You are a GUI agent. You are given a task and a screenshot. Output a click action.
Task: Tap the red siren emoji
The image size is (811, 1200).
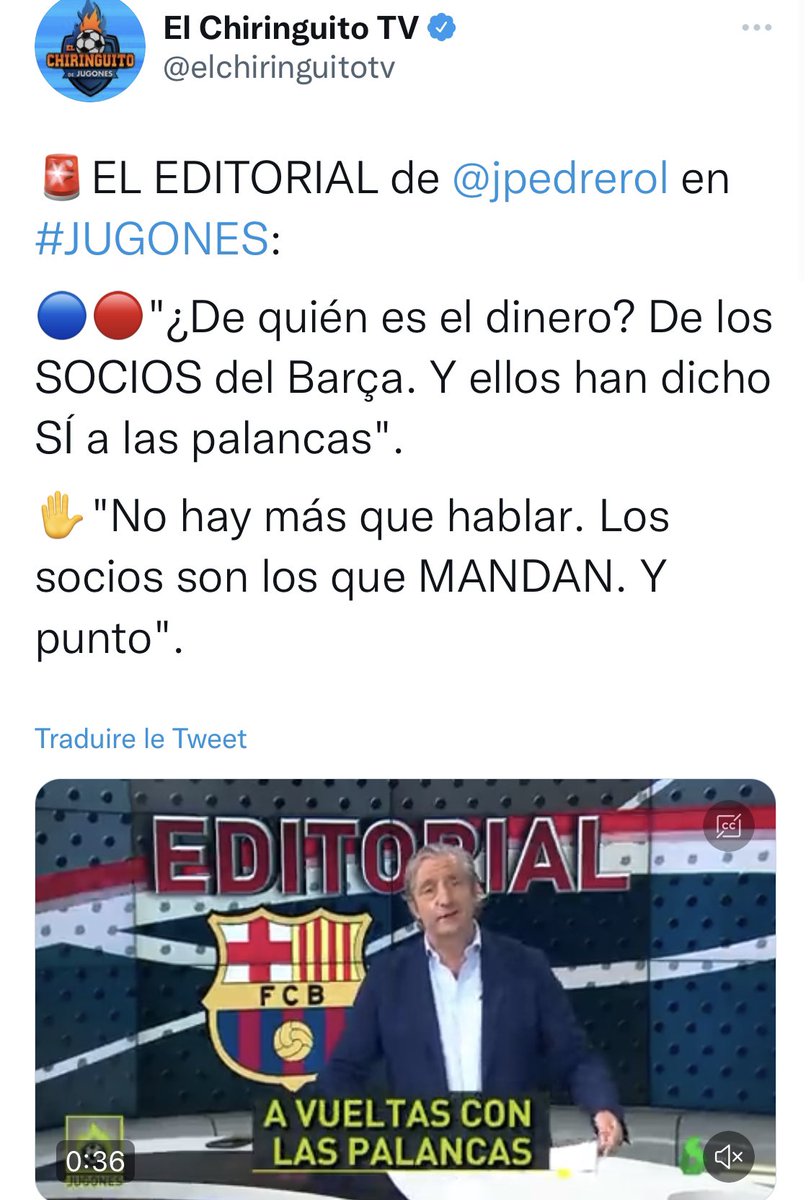point(61,180)
